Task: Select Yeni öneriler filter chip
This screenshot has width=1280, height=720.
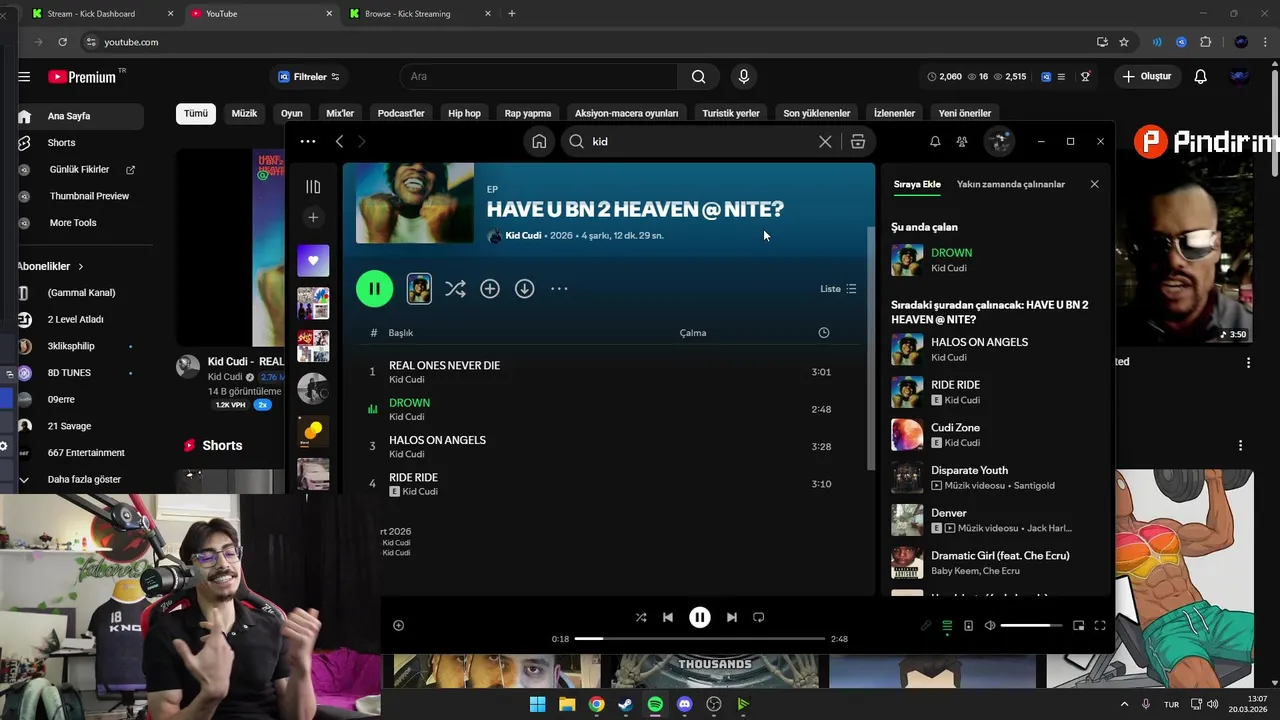Action: coord(965,114)
